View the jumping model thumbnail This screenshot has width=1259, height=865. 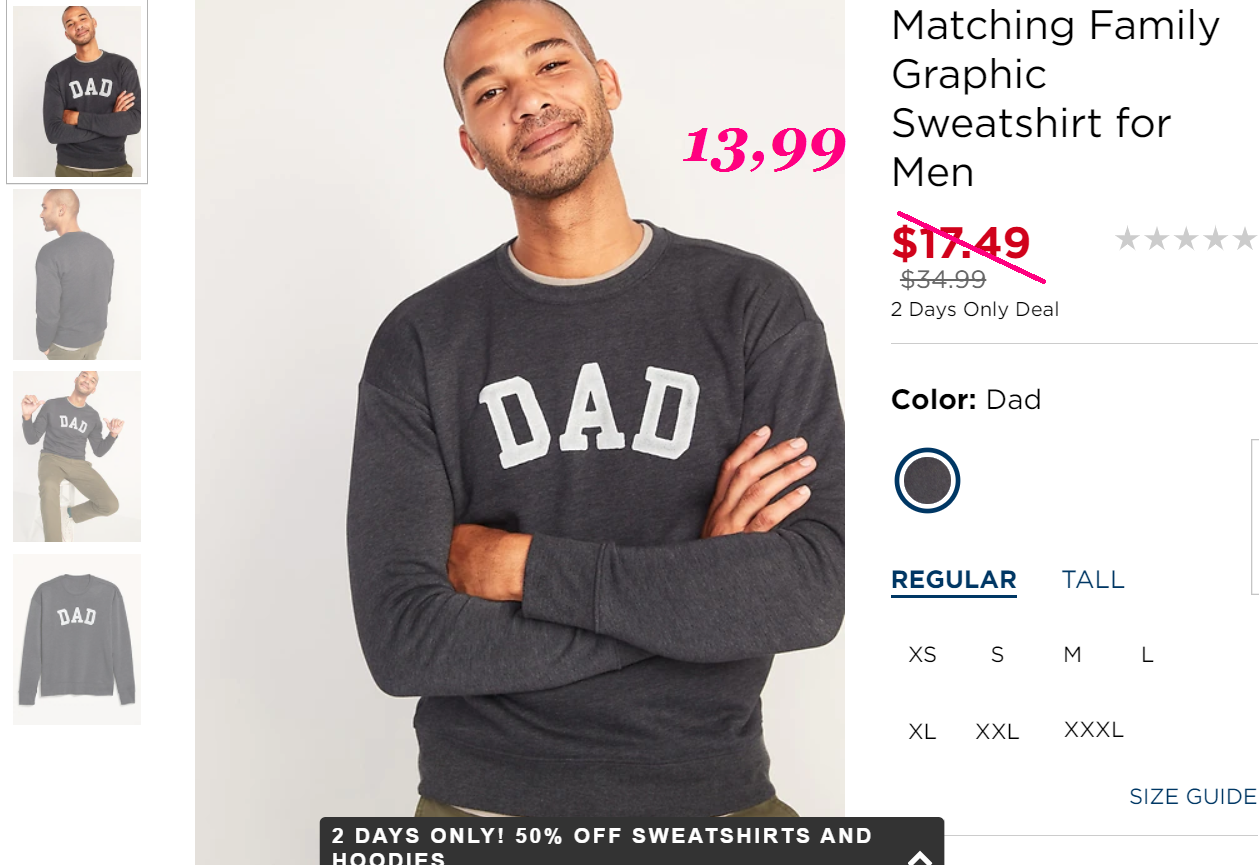tap(77, 457)
